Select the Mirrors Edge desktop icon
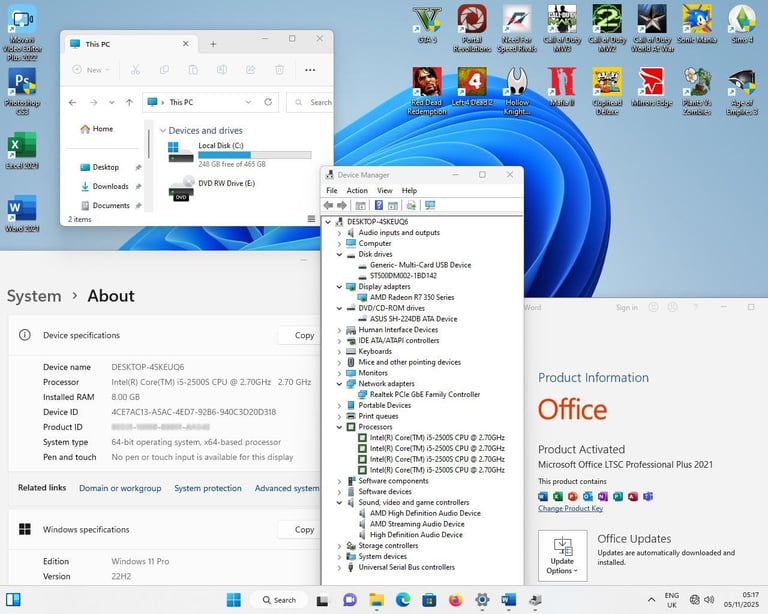Viewport: 768px width, 614px height. (x=652, y=87)
